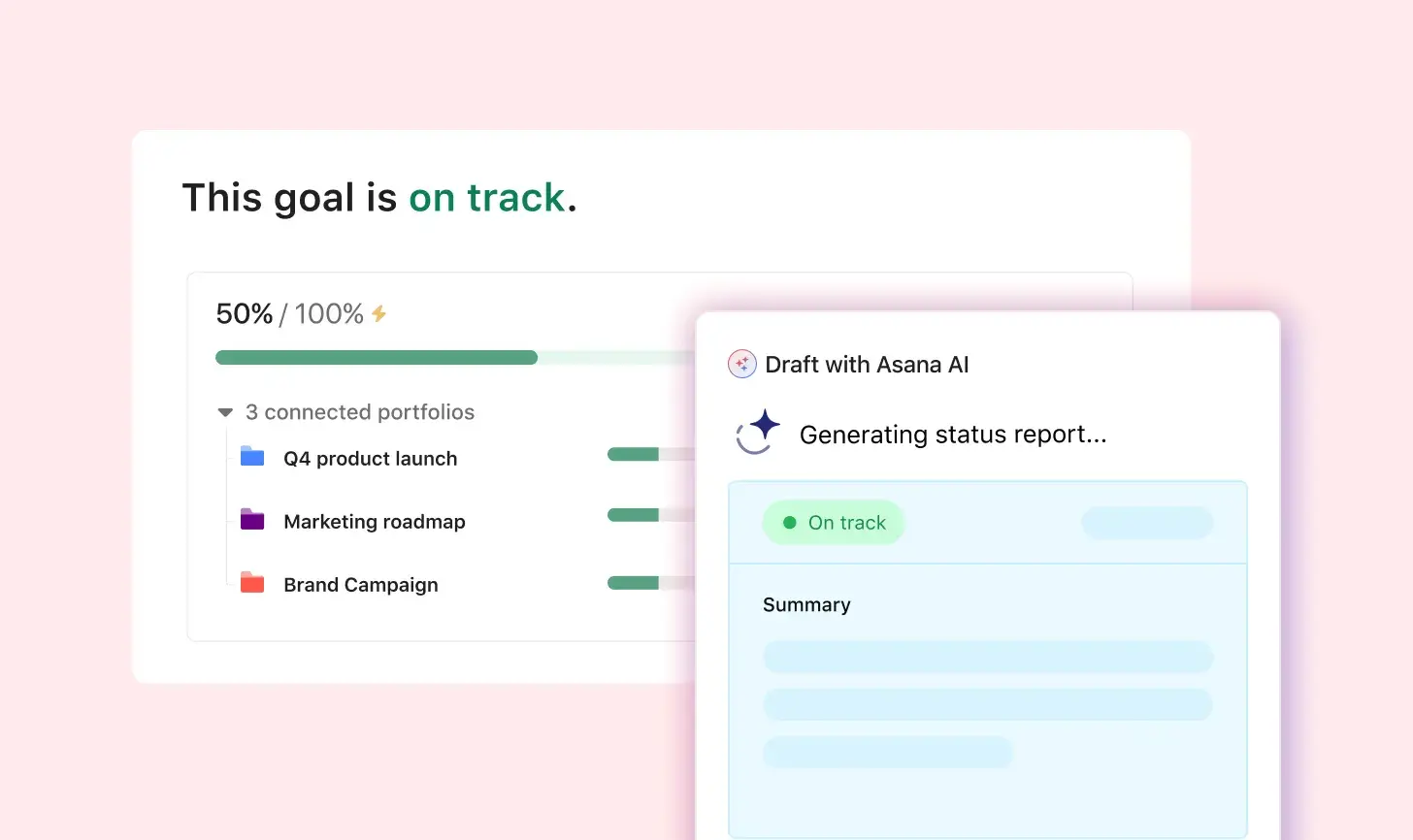Click the green "on track" heading text
The width and height of the screenshot is (1413, 840).
pyautogui.click(x=486, y=198)
